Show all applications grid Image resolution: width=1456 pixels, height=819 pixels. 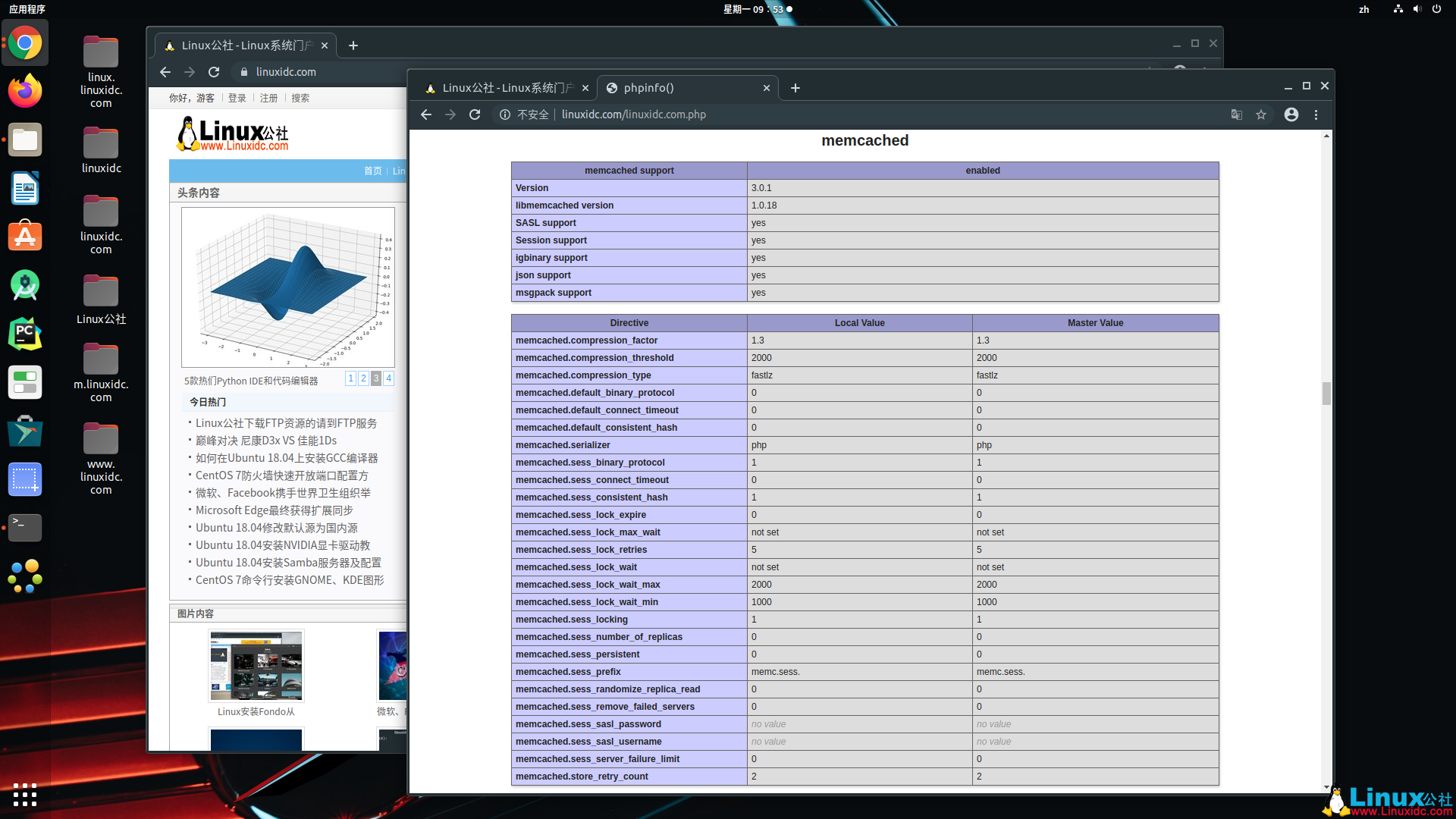point(25,794)
